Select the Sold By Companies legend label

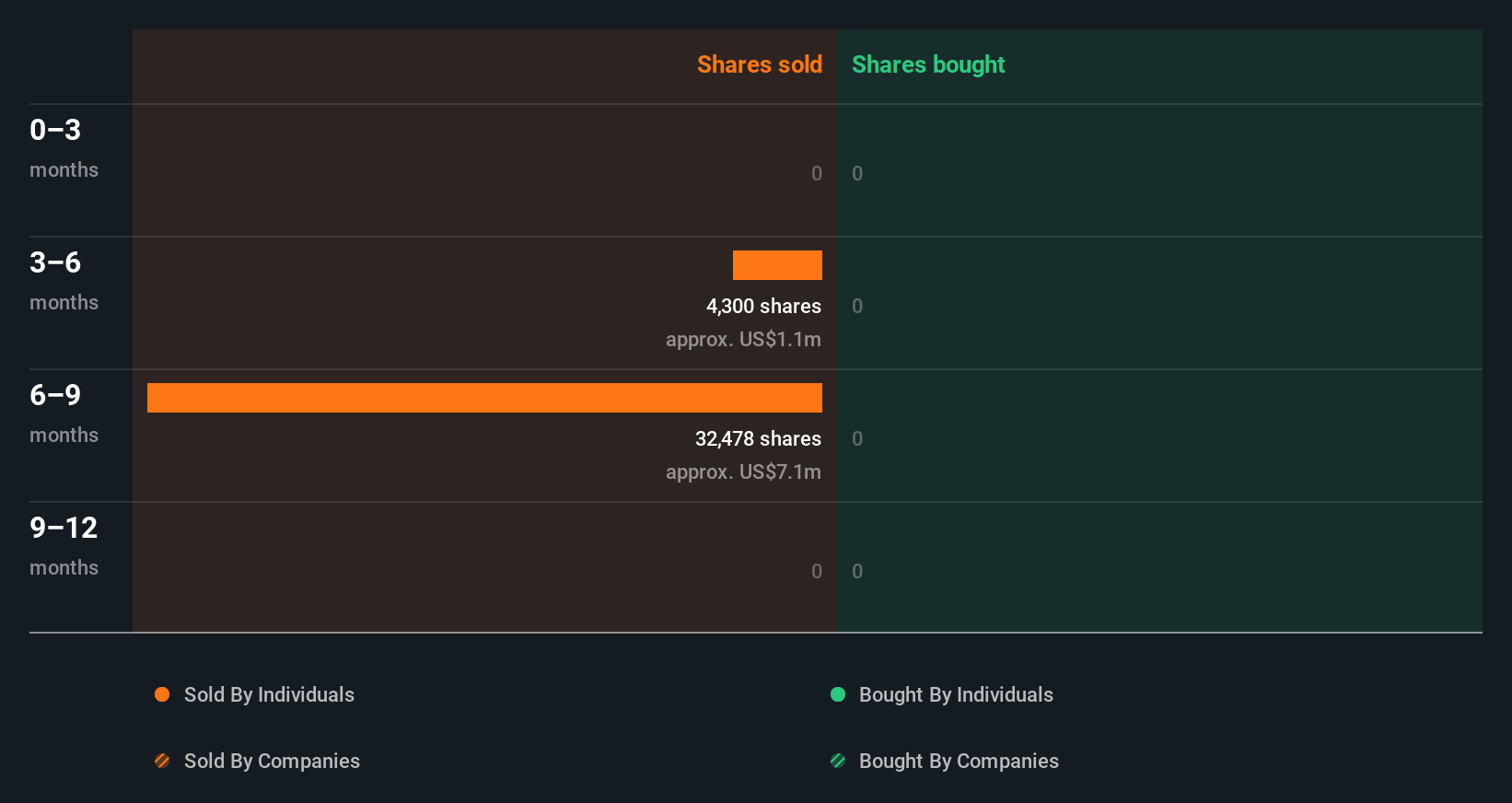point(272,761)
